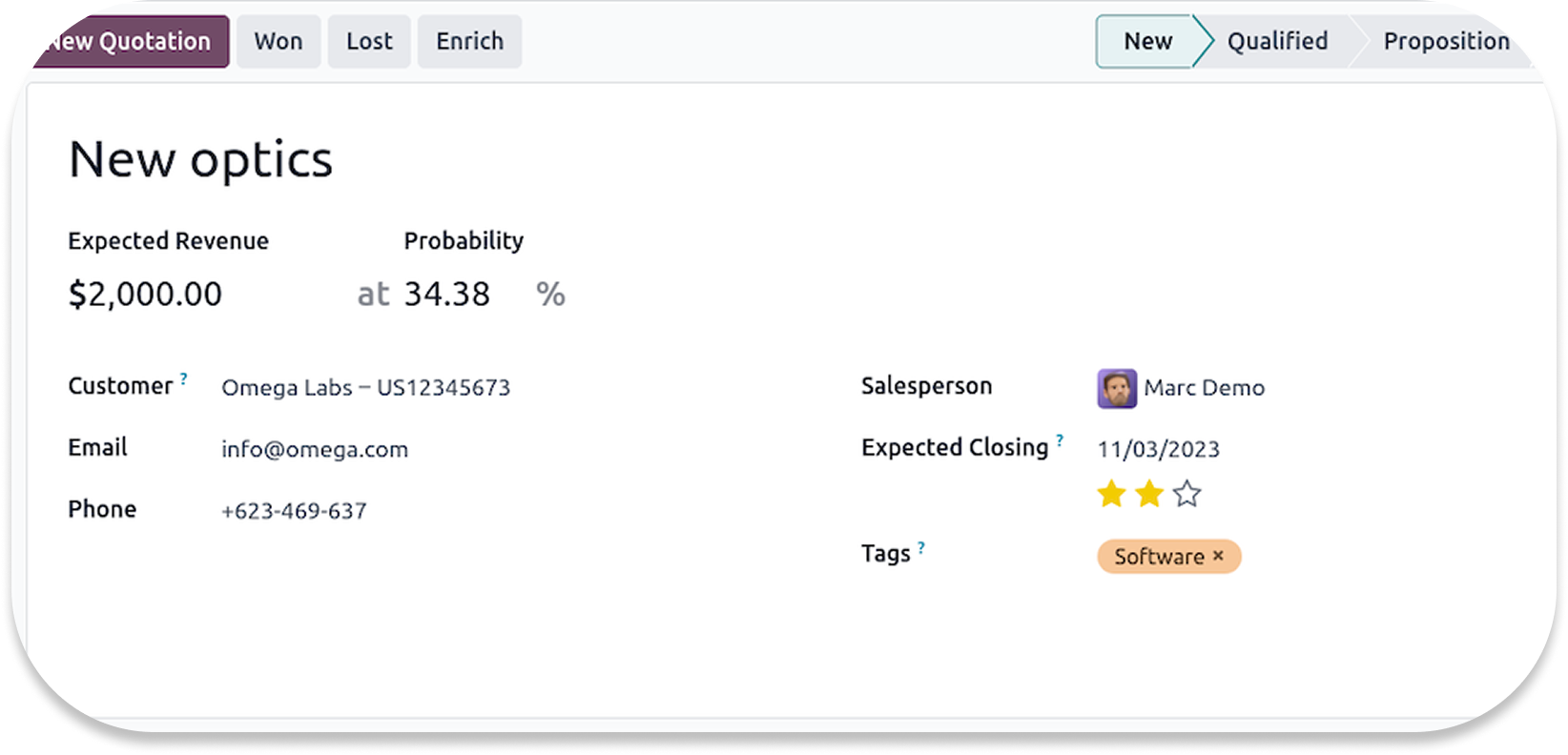
Task: Remove the Software tag with x
Action: coord(1218,556)
